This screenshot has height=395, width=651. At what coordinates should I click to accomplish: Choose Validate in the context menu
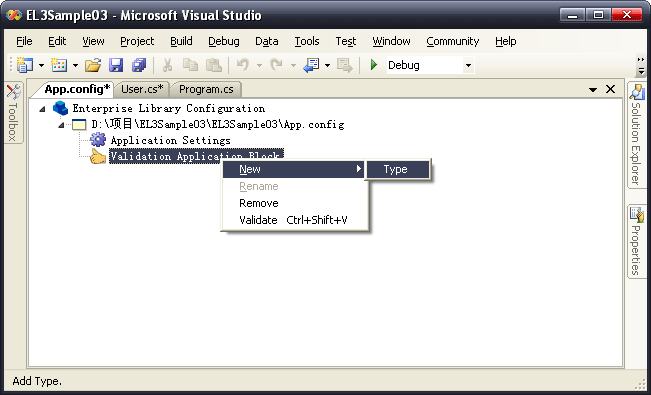point(295,220)
